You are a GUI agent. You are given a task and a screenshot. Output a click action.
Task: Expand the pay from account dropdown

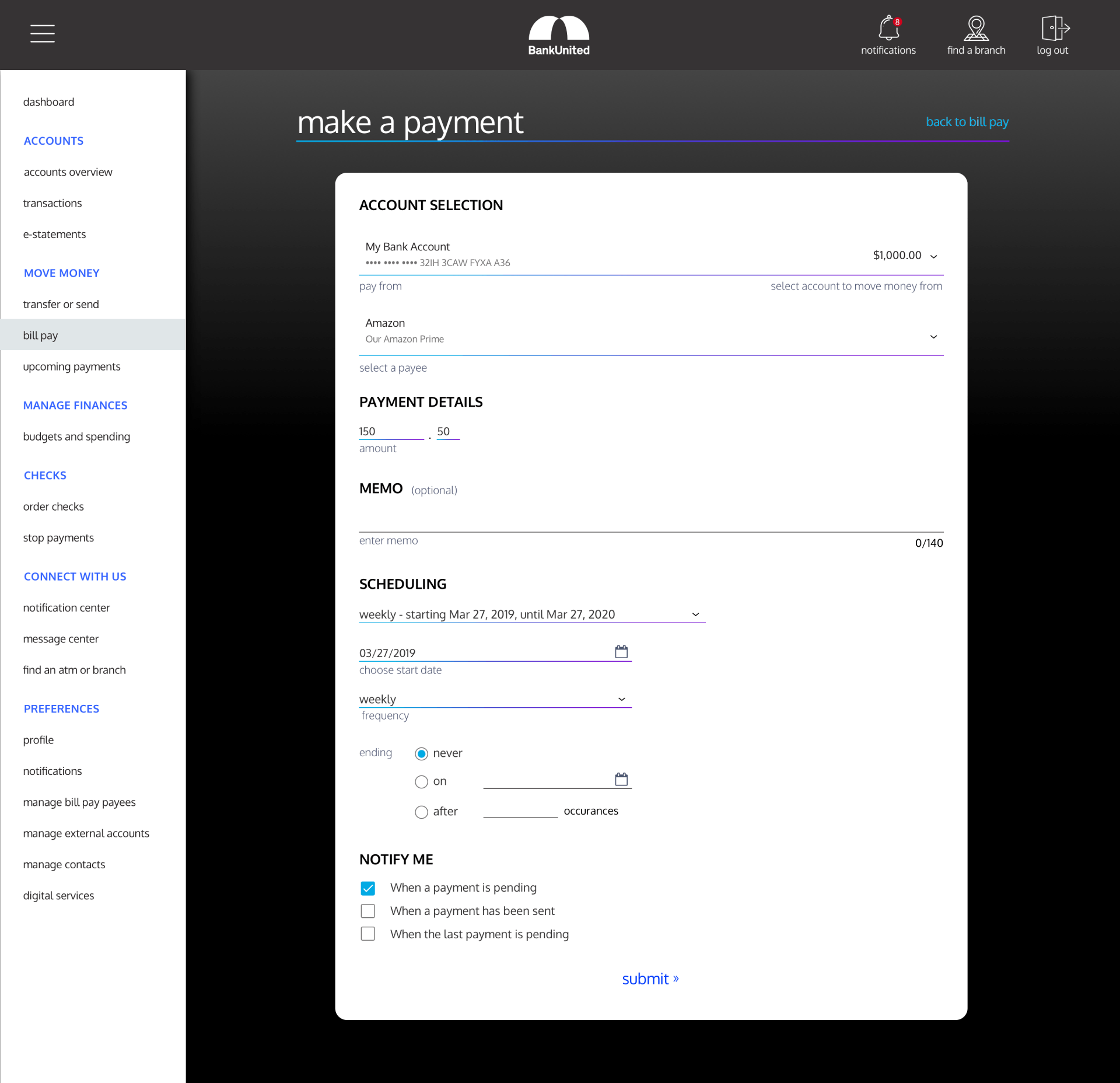tap(933, 256)
